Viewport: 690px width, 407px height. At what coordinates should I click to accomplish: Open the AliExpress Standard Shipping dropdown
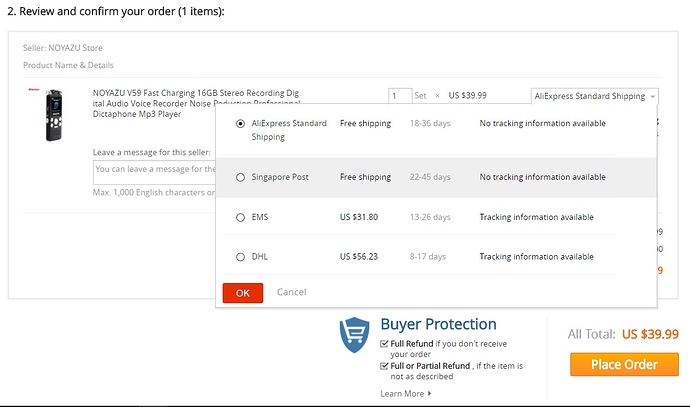coord(595,96)
